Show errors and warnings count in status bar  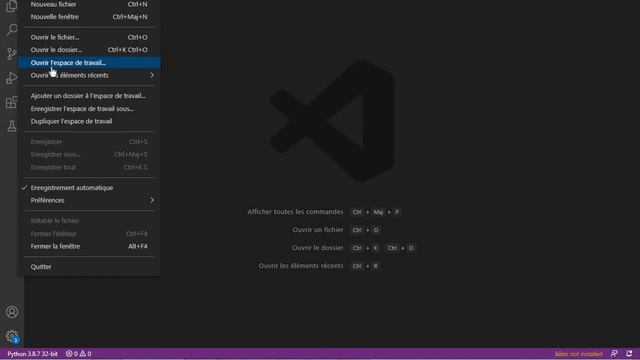click(x=78, y=354)
